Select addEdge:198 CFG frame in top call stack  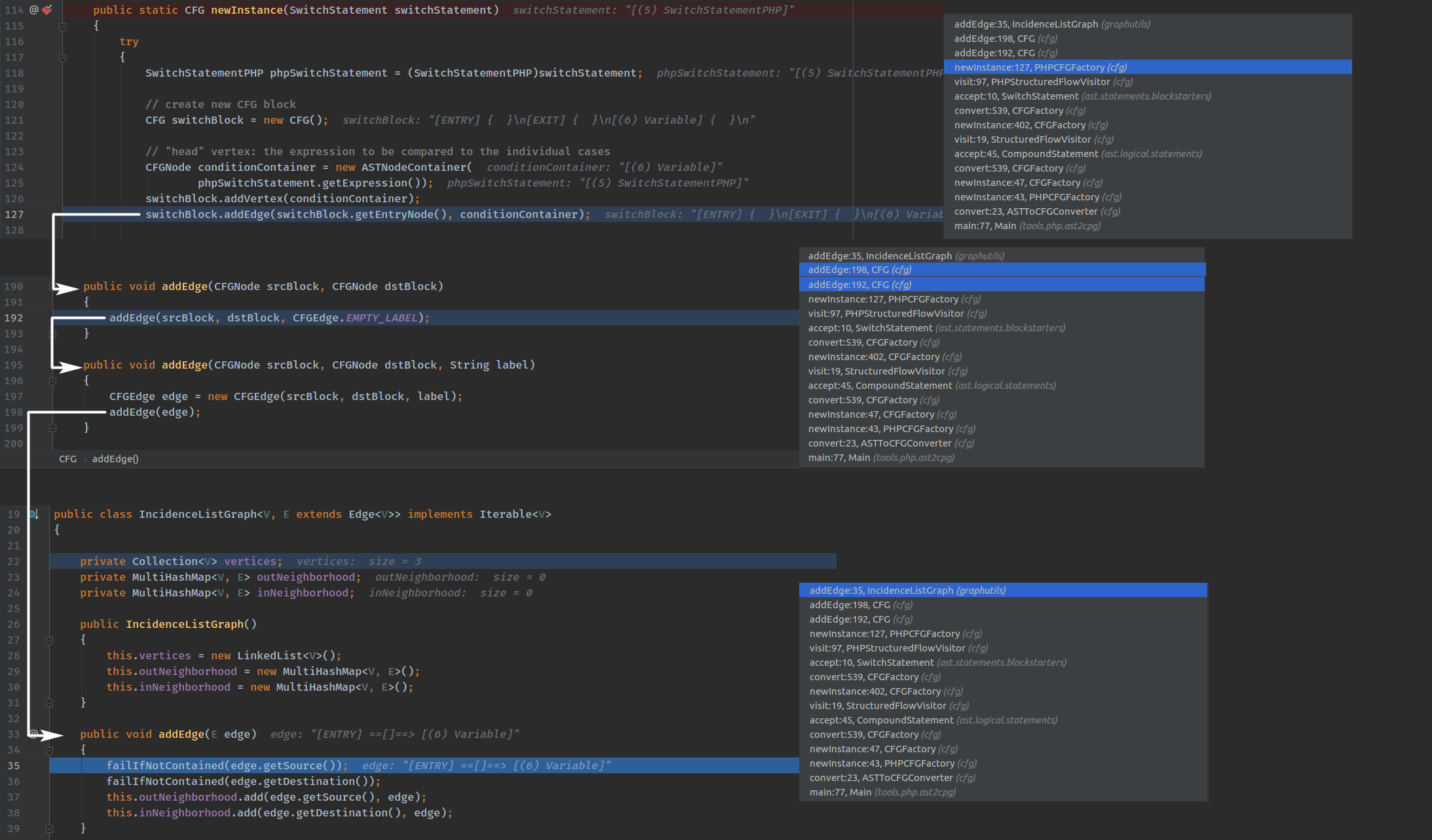tap(1148, 39)
